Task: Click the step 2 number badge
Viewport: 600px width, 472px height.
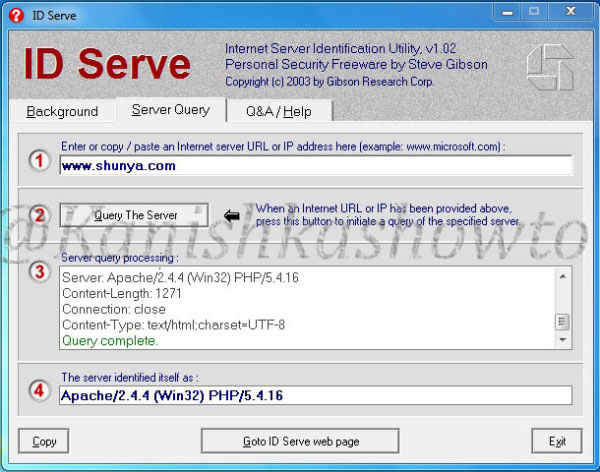Action: 39,215
